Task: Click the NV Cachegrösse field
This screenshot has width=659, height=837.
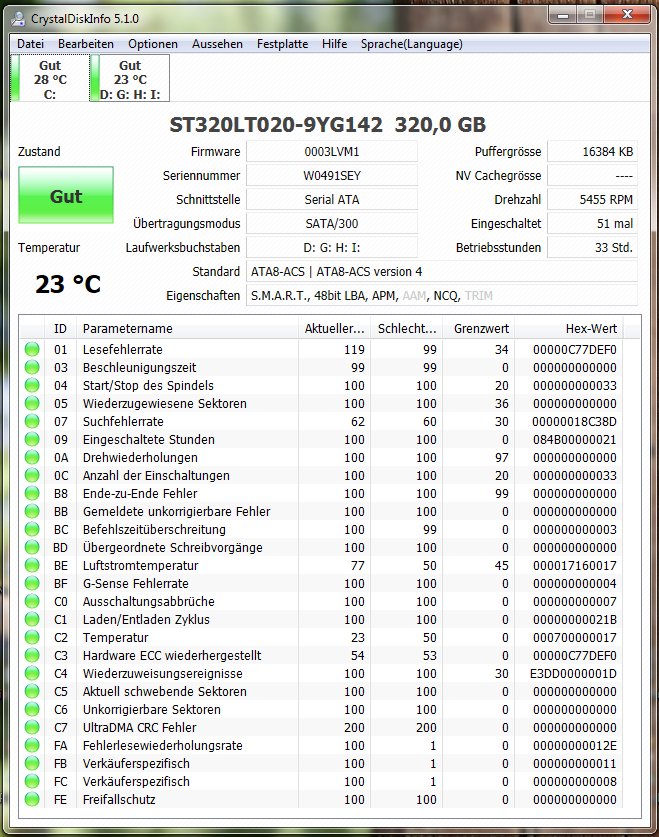Action: (x=592, y=176)
